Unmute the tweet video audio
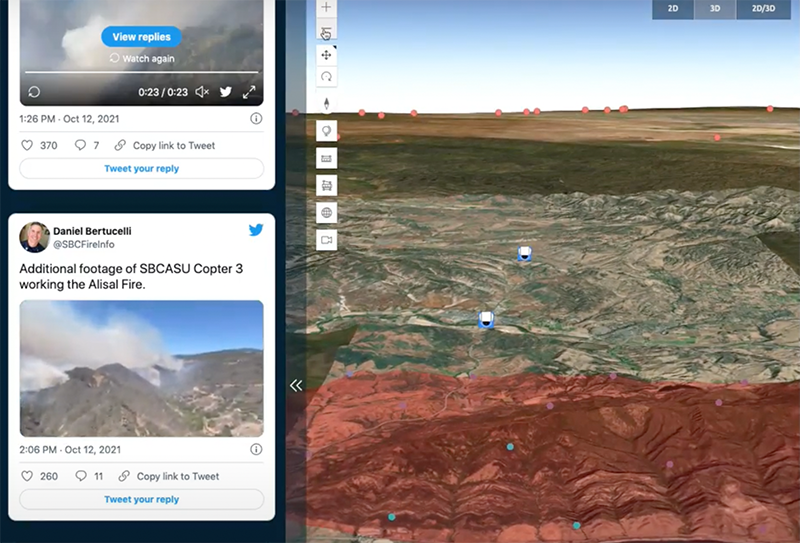800x543 pixels. pyautogui.click(x=202, y=92)
